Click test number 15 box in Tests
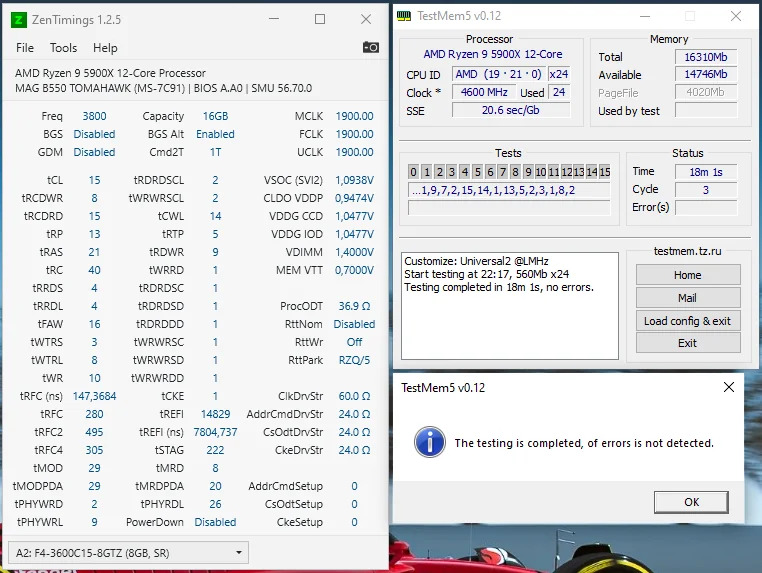 pos(604,172)
